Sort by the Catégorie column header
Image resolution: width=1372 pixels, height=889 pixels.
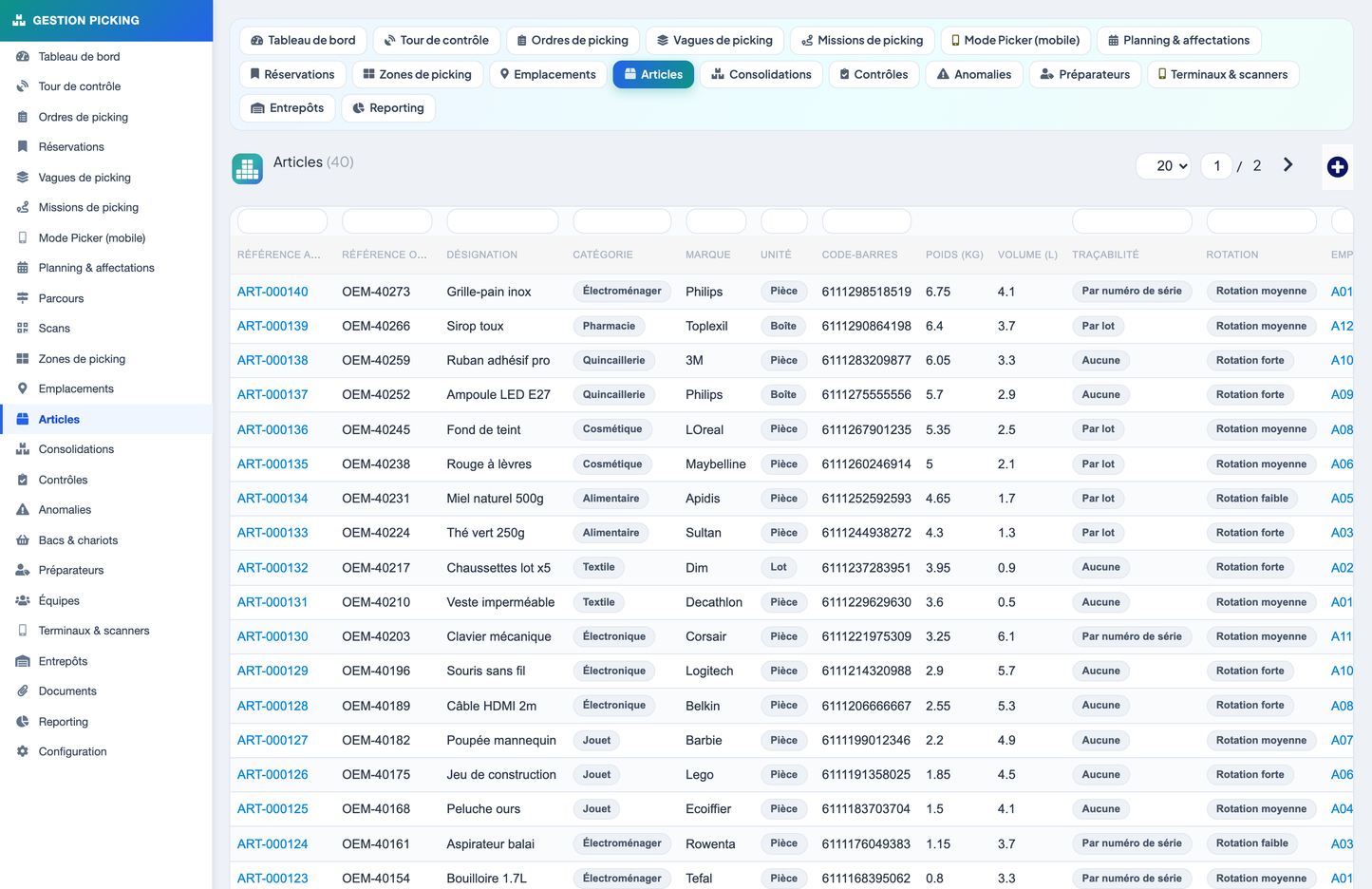coord(602,255)
